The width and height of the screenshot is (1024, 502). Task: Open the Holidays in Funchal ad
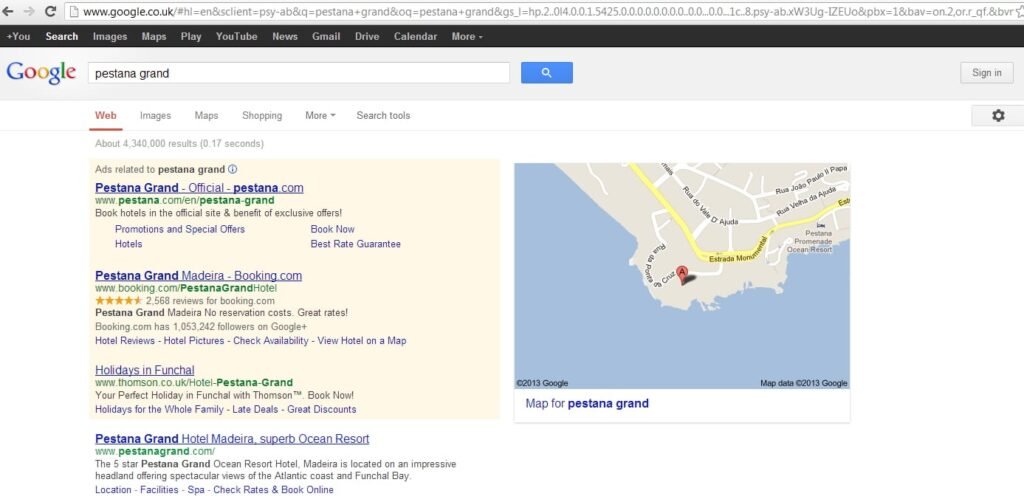coord(144,370)
